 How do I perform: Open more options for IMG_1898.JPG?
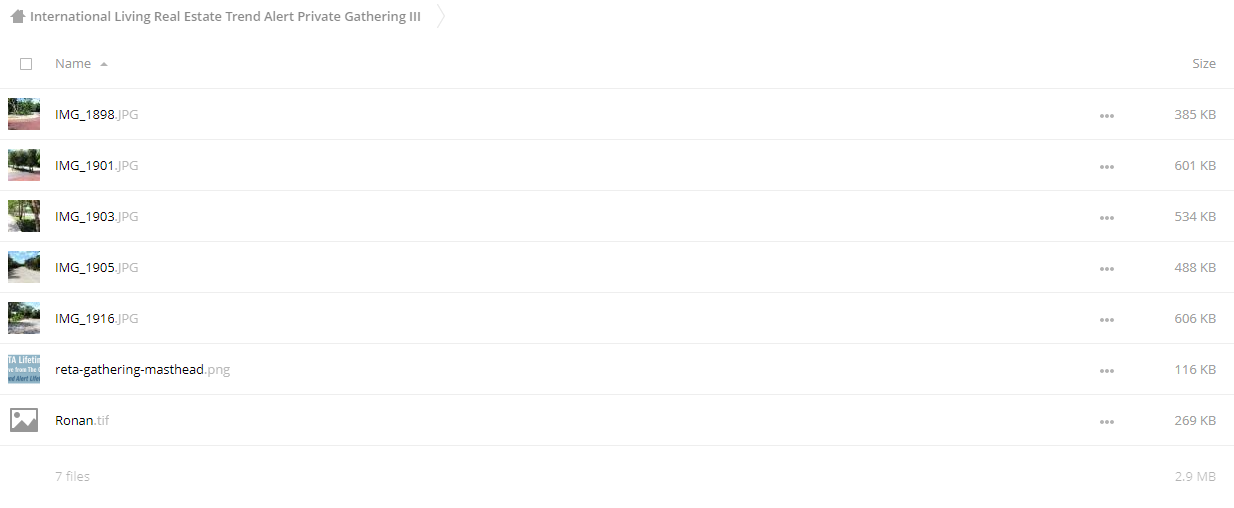coord(1106,116)
